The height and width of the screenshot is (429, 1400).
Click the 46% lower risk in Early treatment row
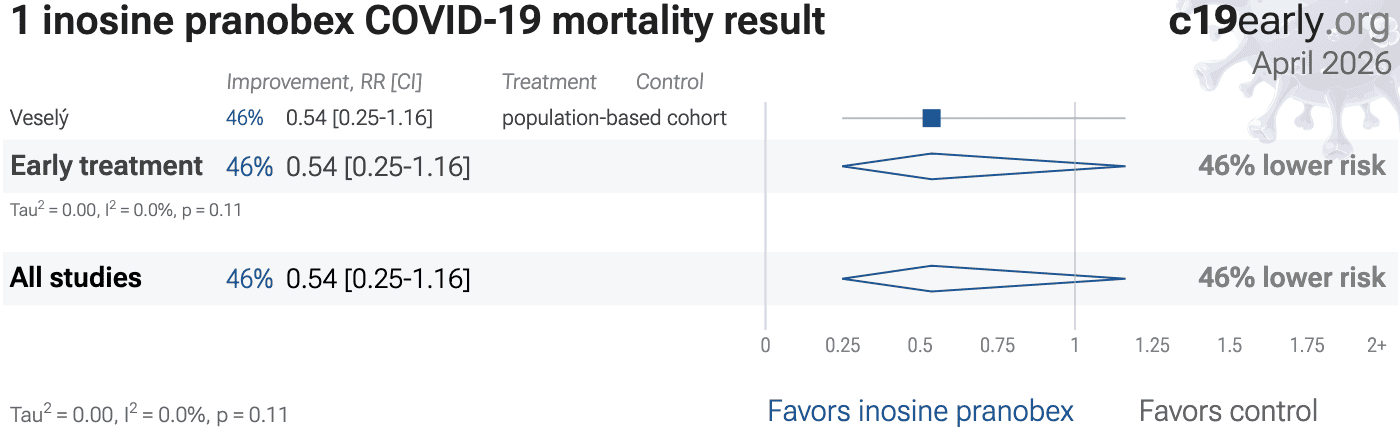tap(1292, 166)
